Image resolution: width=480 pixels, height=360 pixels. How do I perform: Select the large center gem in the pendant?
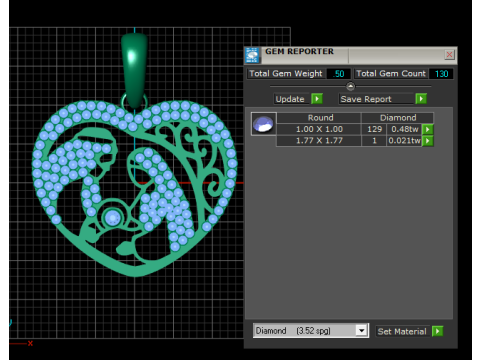click(x=112, y=218)
